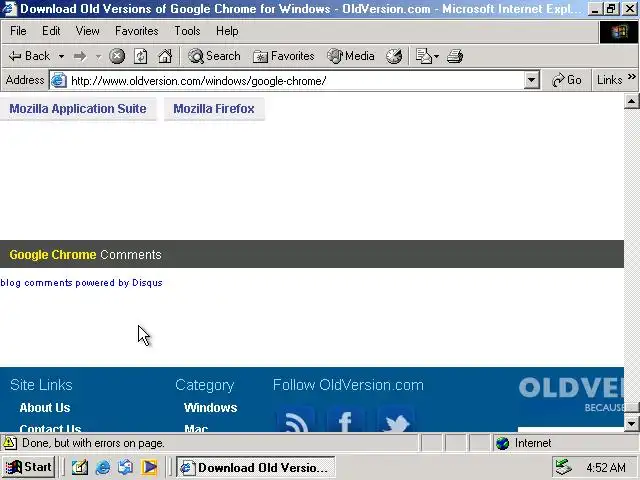Click the Category footer heading
Image resolution: width=640 pixels, height=480 pixels.
tap(204, 385)
